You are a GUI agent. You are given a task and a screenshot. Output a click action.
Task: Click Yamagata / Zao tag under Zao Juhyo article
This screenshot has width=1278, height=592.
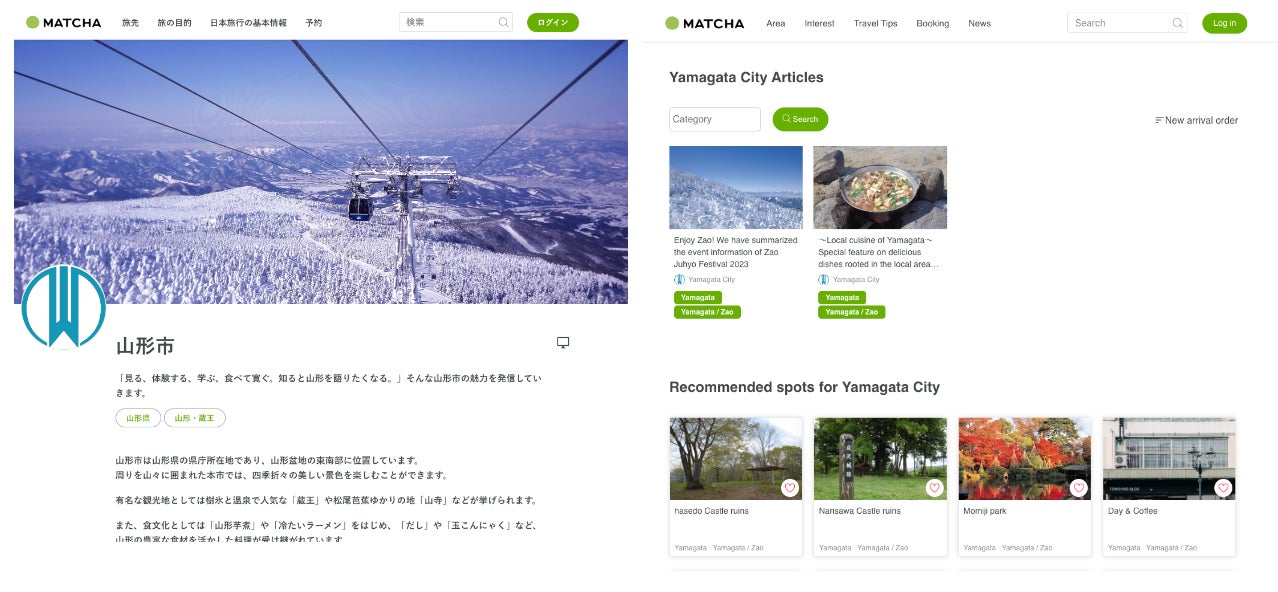tap(707, 312)
